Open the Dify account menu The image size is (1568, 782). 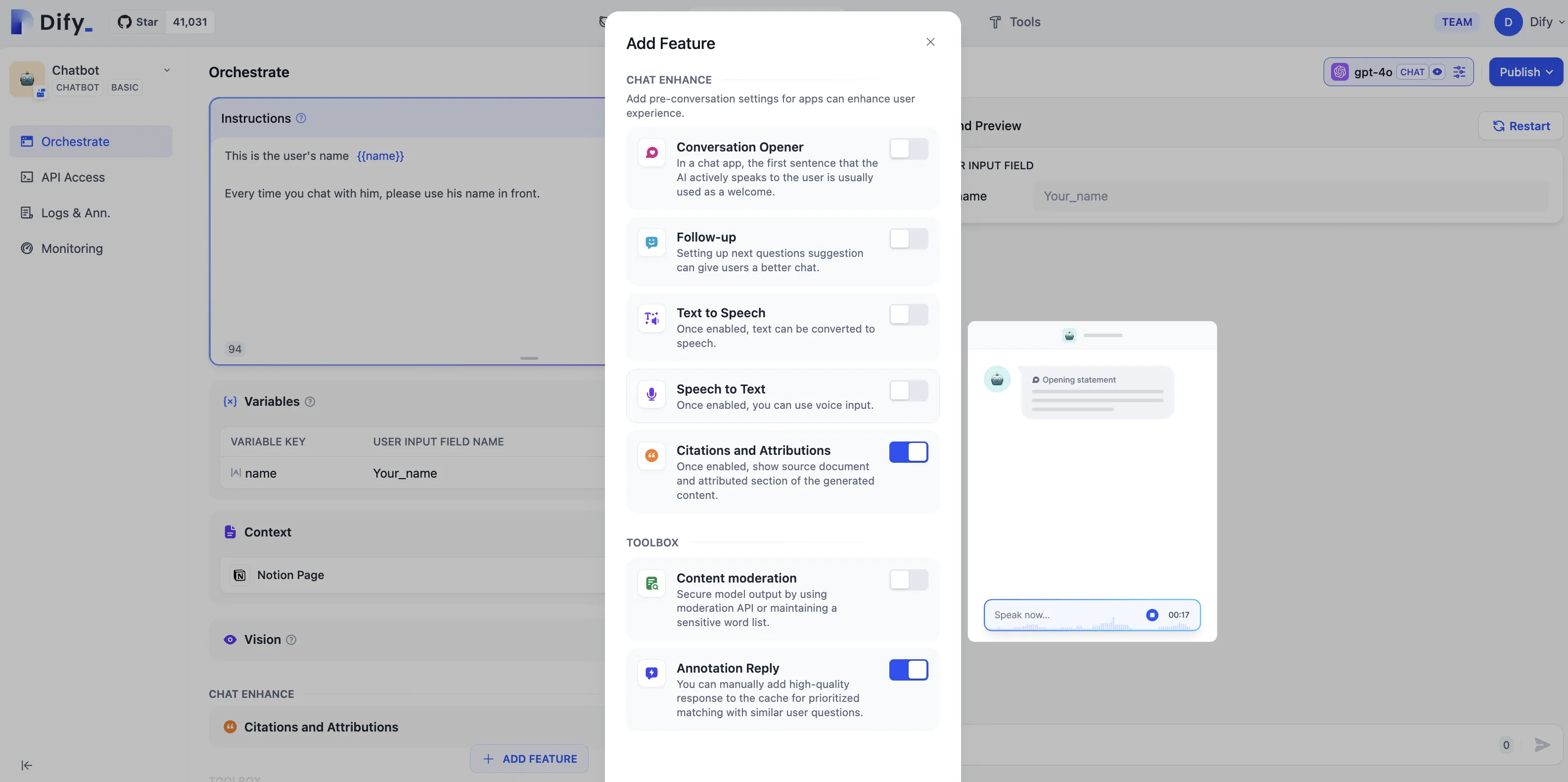[x=1529, y=22]
